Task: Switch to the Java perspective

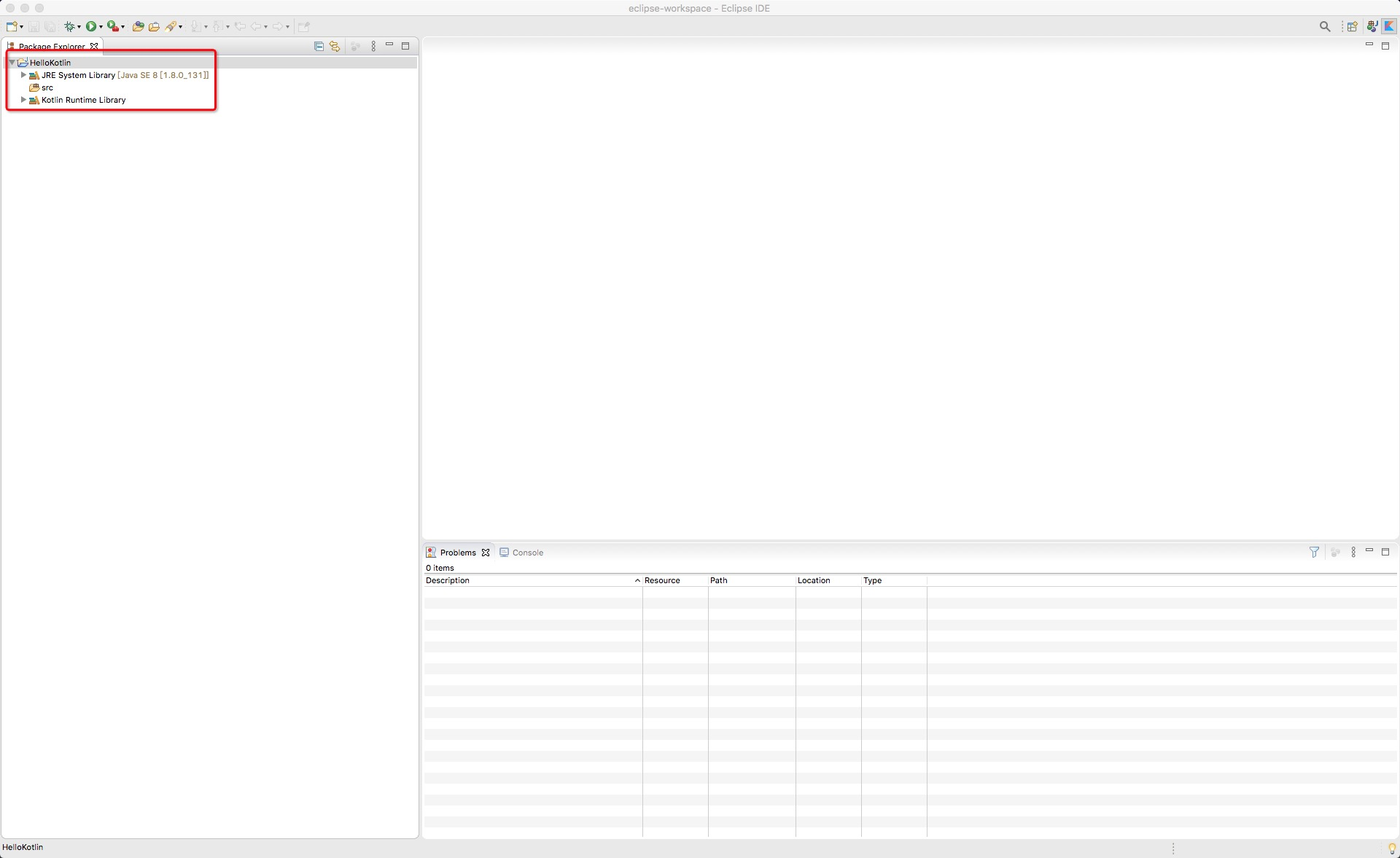Action: 1372,26
